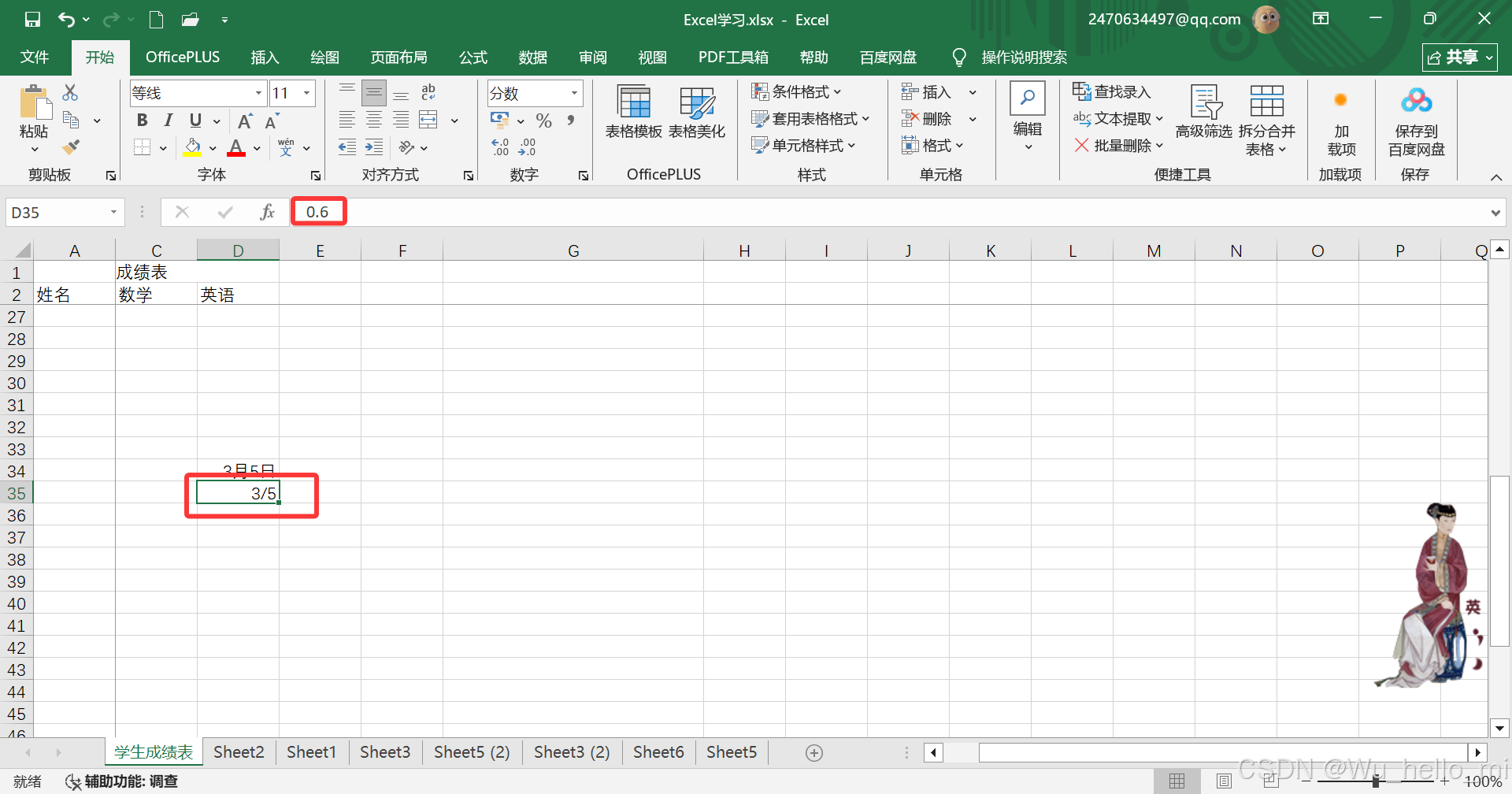The image size is (1512, 794).
Task: Switch to OfficePLUS ribbon tab
Action: click(183, 57)
